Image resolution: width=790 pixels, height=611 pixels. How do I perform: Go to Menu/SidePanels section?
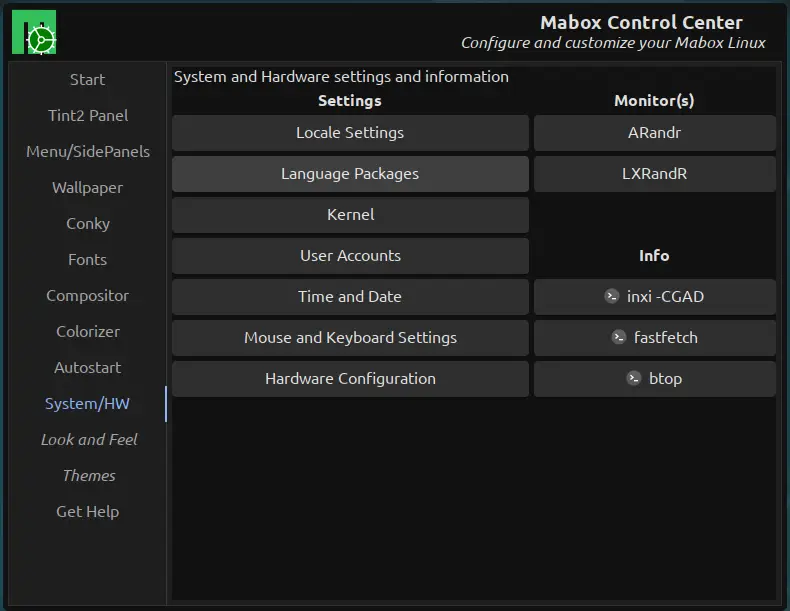88,152
